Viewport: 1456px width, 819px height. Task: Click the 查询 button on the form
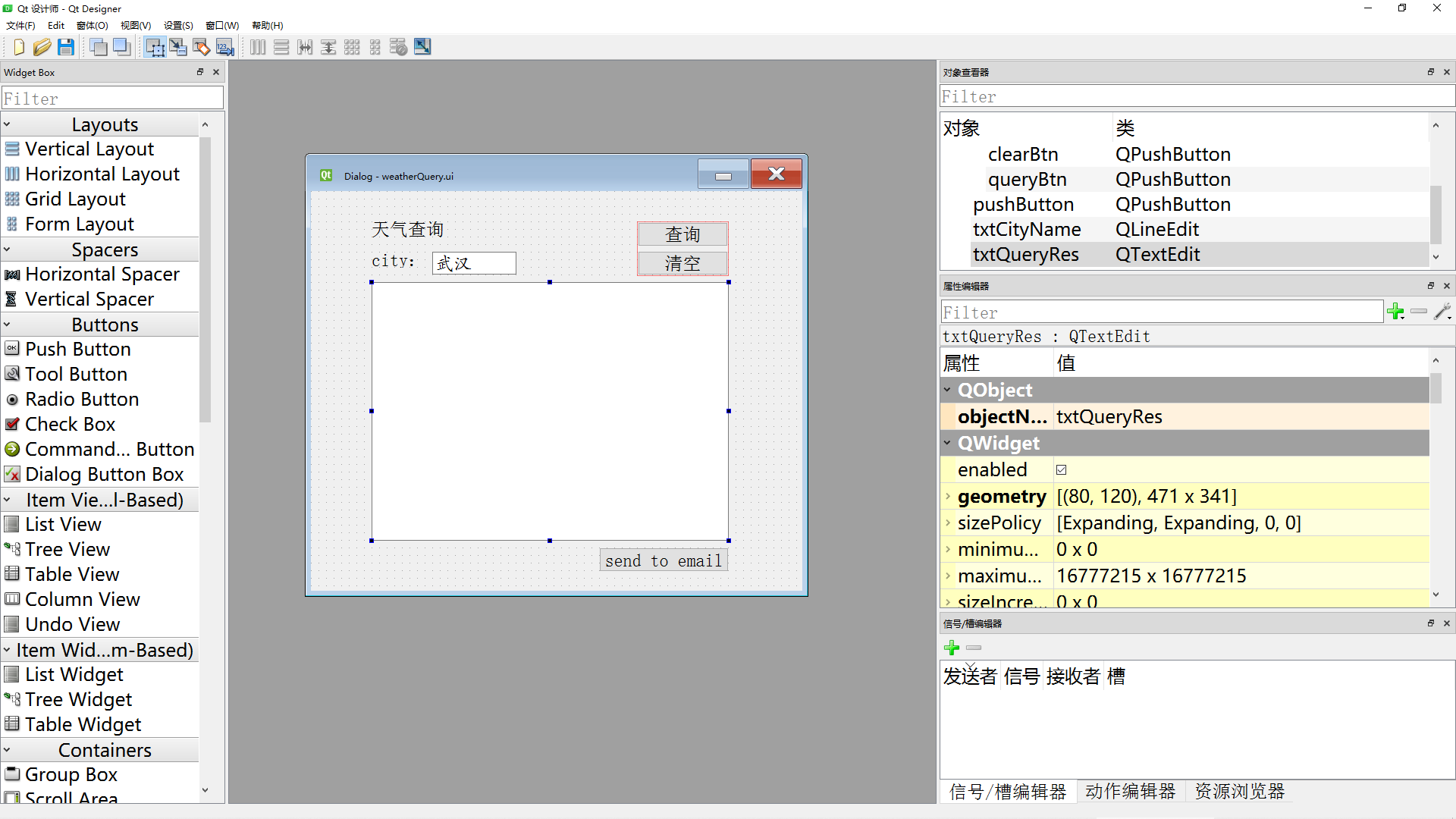coord(682,234)
